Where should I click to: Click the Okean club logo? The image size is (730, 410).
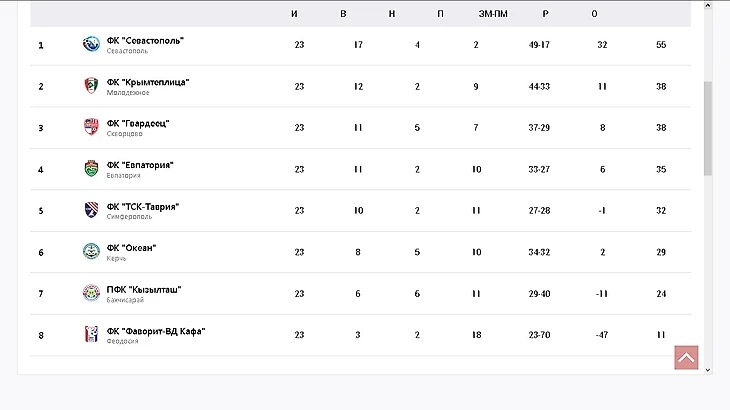click(x=91, y=251)
